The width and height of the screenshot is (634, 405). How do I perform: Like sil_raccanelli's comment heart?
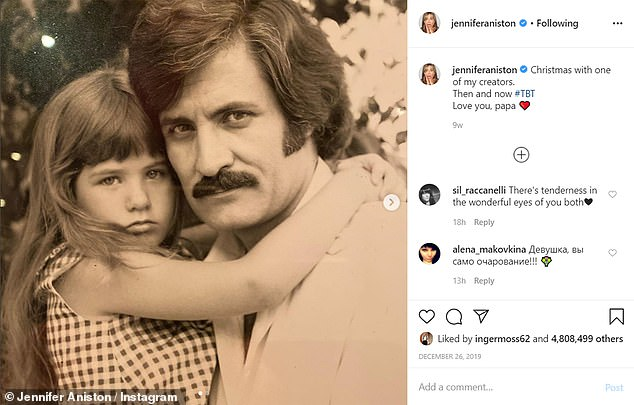(x=613, y=194)
